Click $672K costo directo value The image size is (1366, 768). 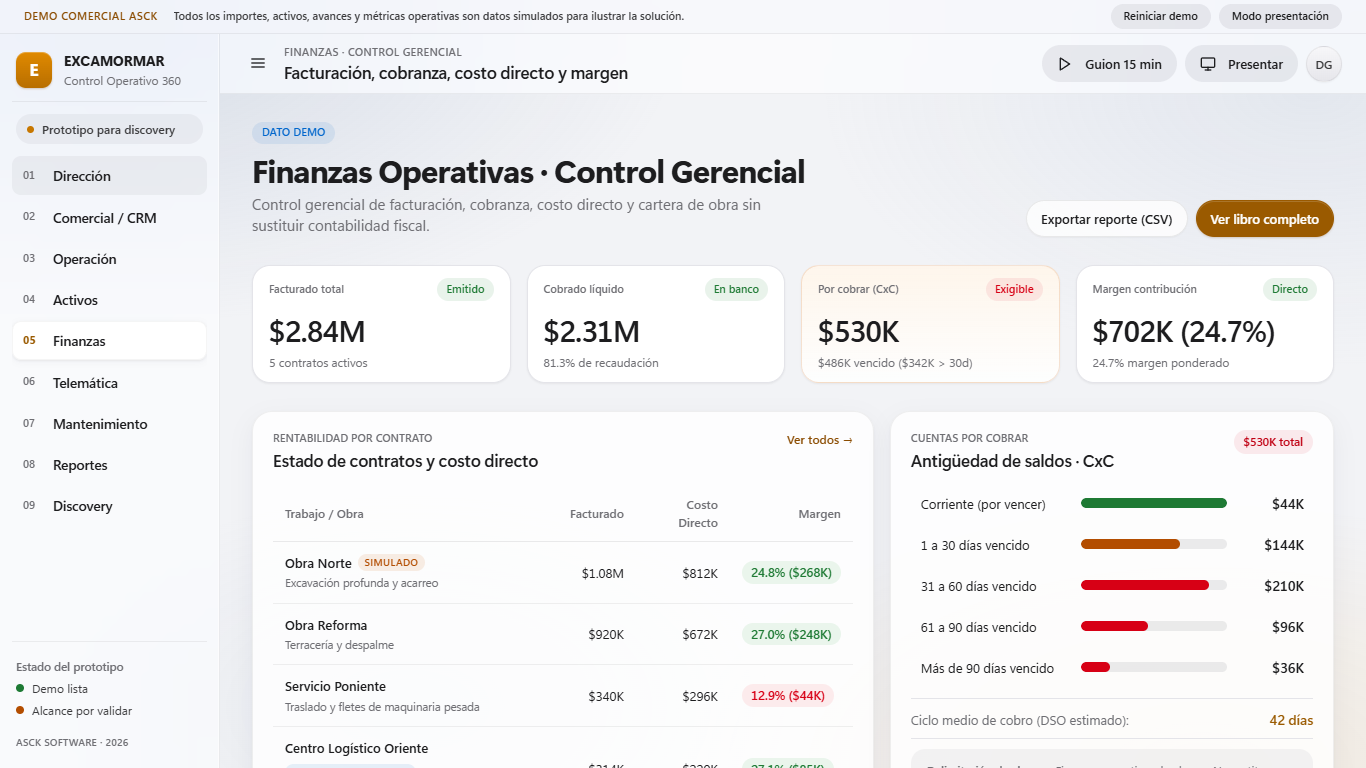[x=700, y=634]
